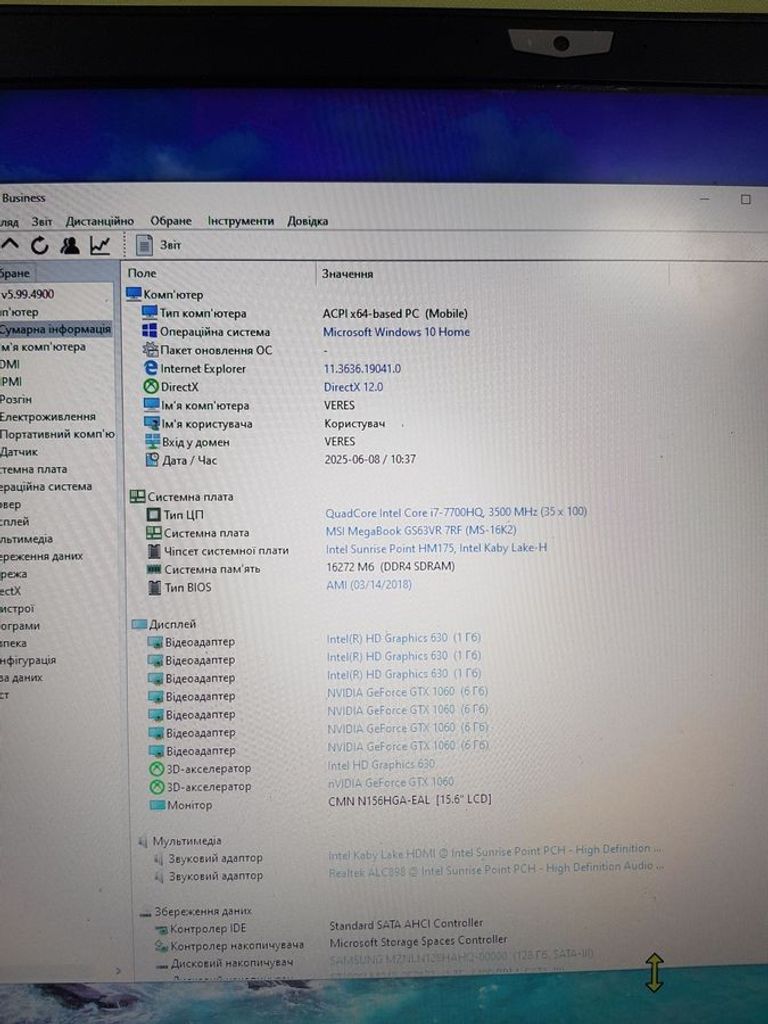Screen dimensions: 768x1024
Task: Click the second Звуковий адаптор icon
Action: (x=158, y=876)
